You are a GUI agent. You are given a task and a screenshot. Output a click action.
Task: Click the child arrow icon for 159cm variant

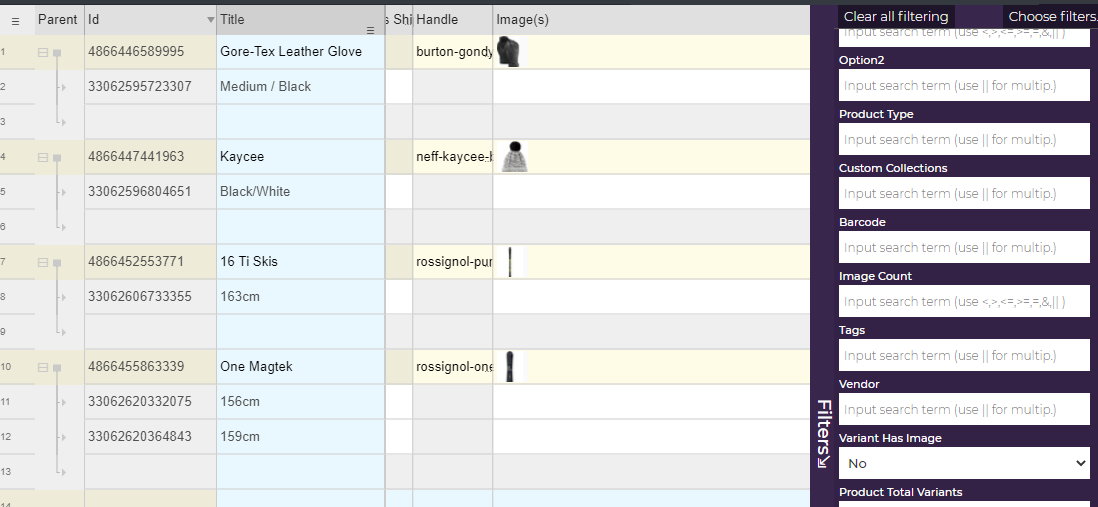coord(62,437)
